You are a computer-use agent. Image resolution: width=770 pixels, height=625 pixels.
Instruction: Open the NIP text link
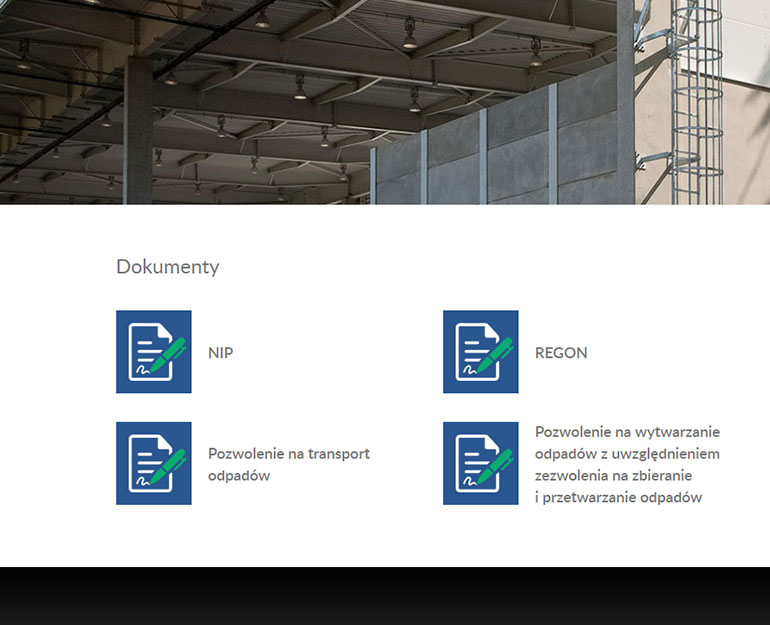[220, 353]
